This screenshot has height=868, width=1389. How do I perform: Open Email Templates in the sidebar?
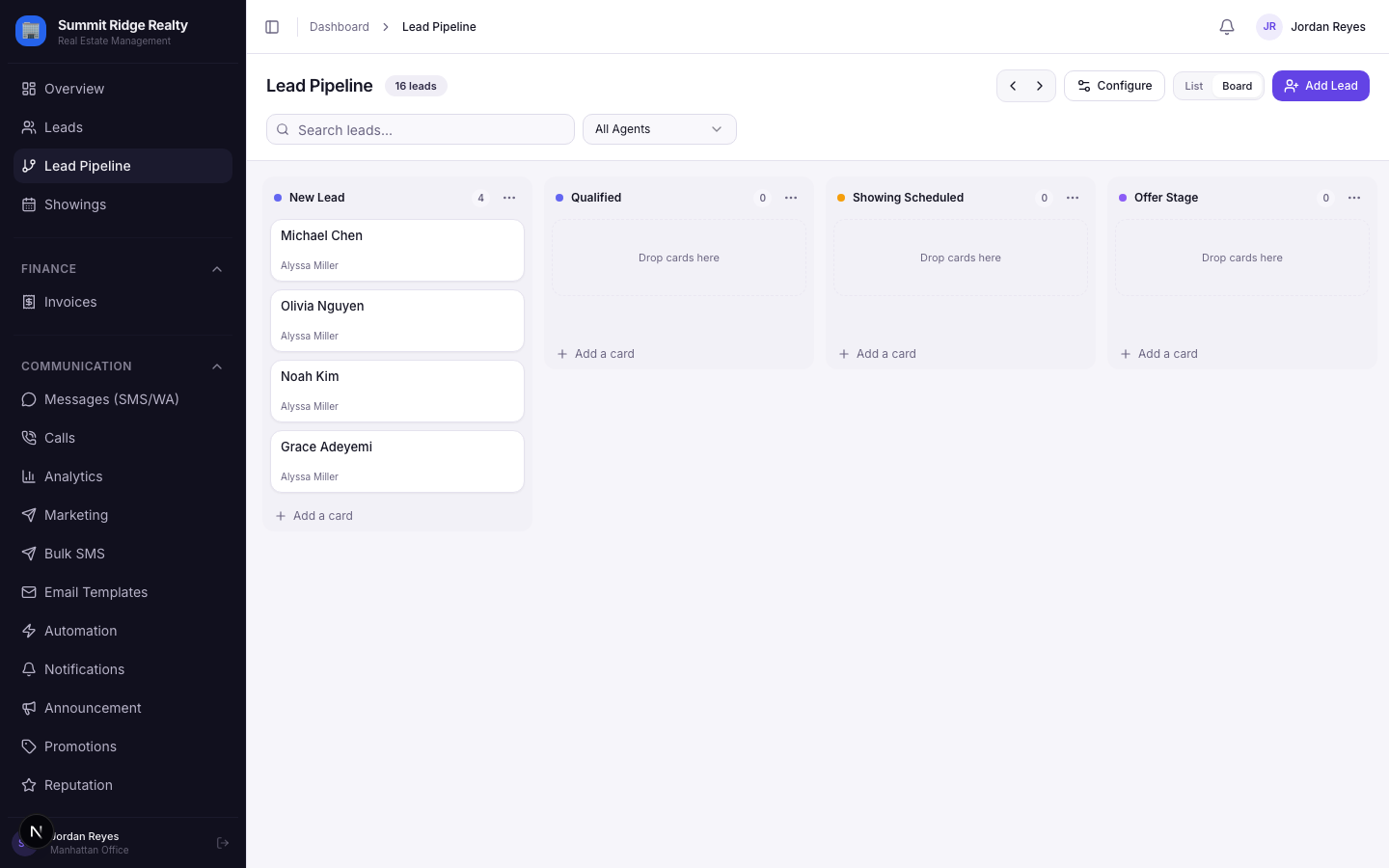tap(123, 592)
